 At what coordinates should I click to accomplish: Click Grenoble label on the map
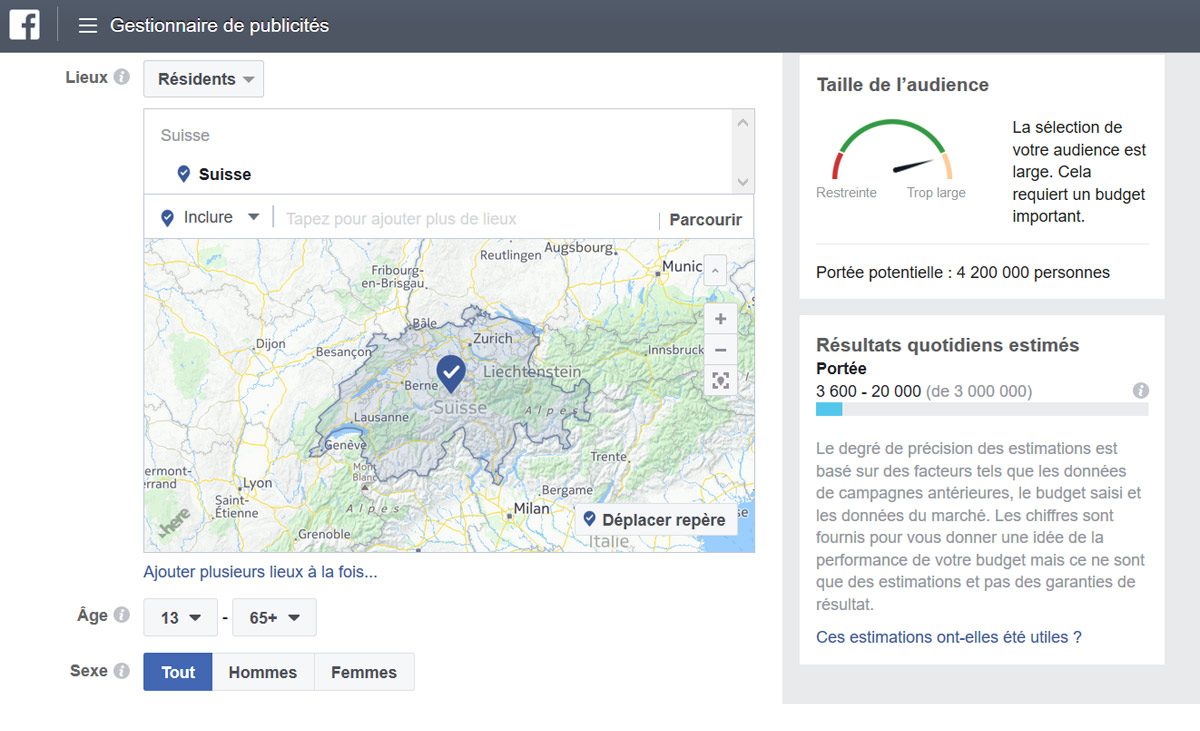click(x=324, y=534)
